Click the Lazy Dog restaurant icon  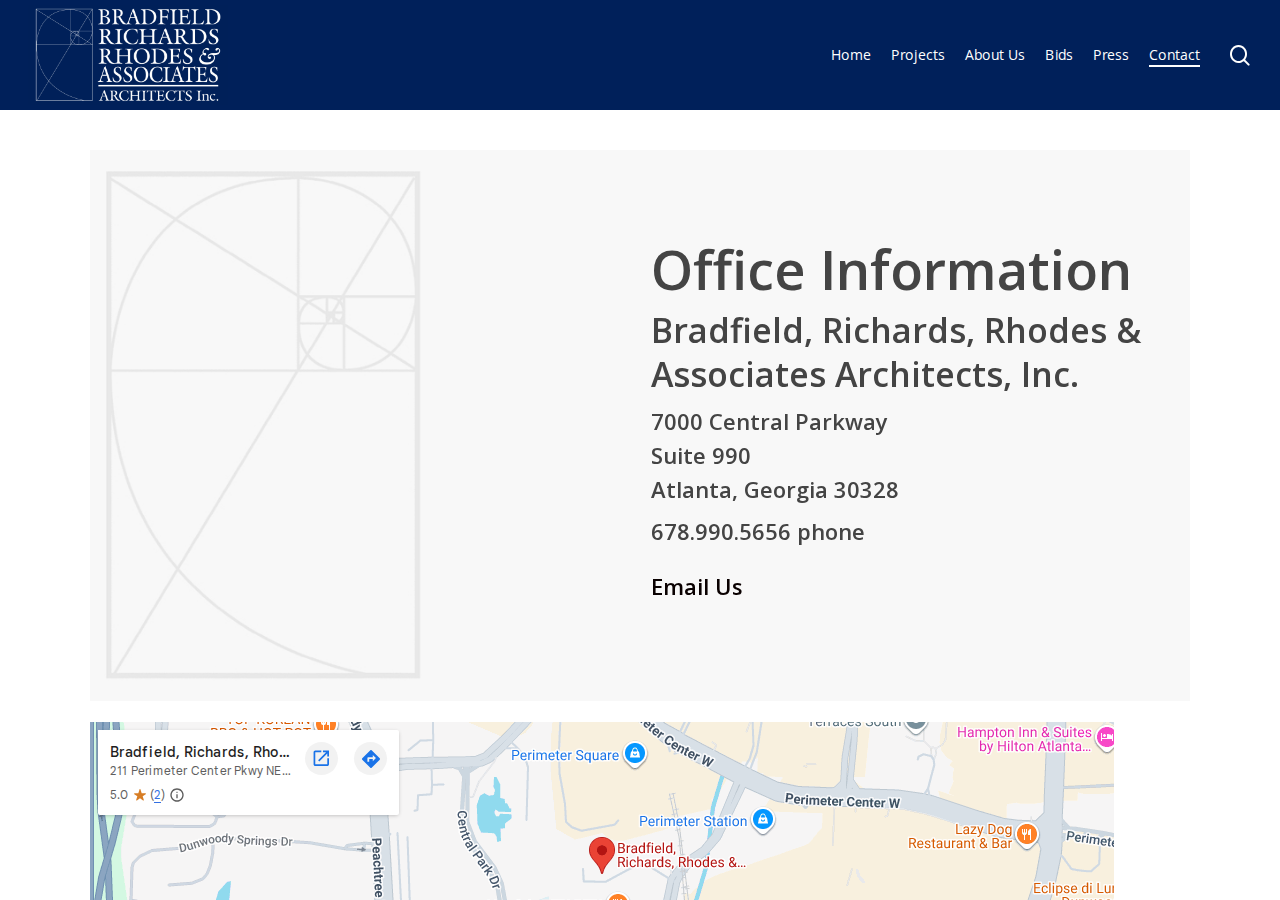[1026, 834]
